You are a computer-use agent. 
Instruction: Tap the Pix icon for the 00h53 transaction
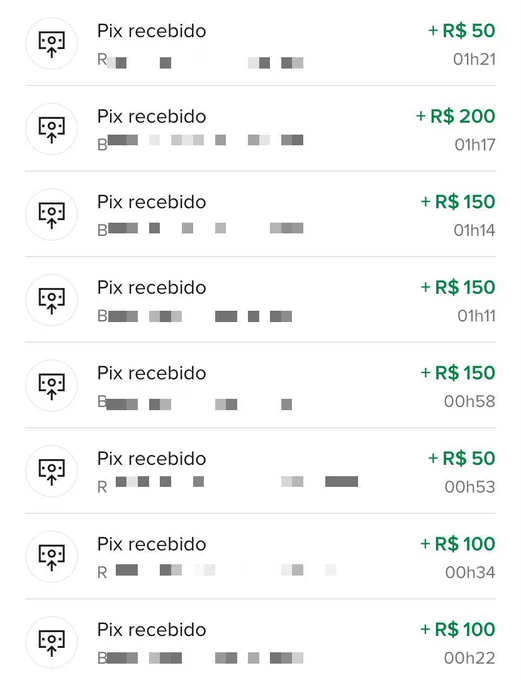click(x=52, y=471)
